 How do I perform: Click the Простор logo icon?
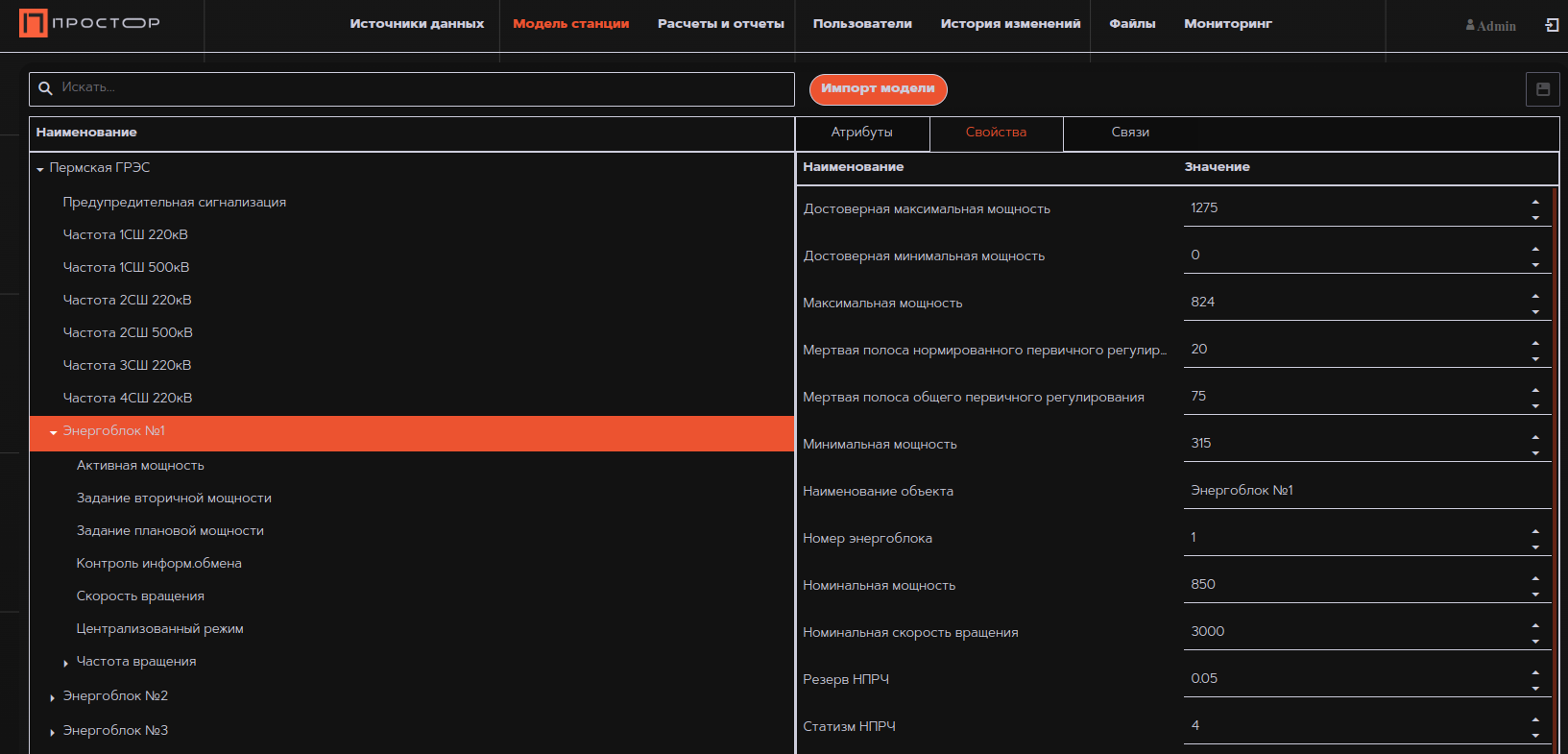(x=34, y=23)
